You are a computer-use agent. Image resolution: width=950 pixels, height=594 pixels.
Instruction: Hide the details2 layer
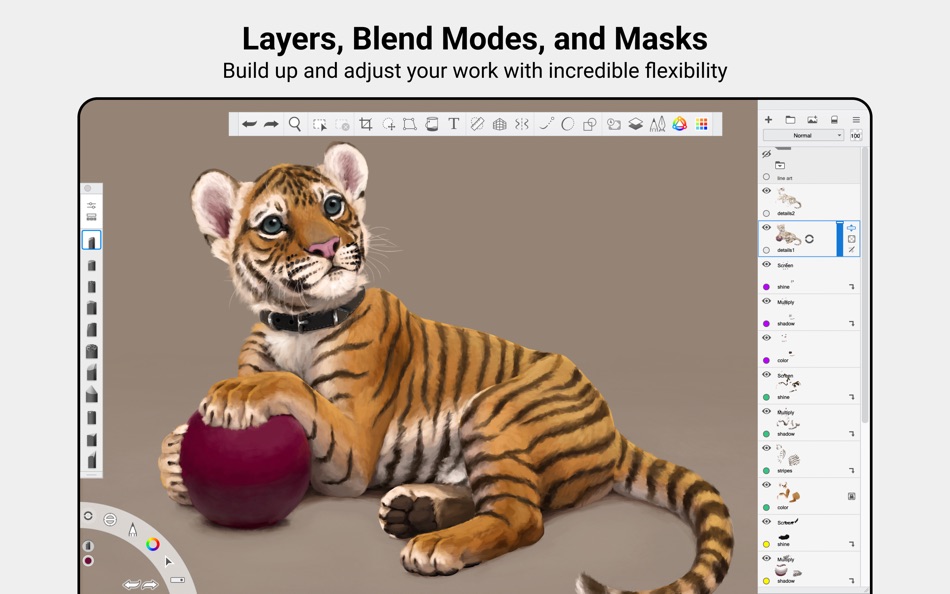point(766,191)
